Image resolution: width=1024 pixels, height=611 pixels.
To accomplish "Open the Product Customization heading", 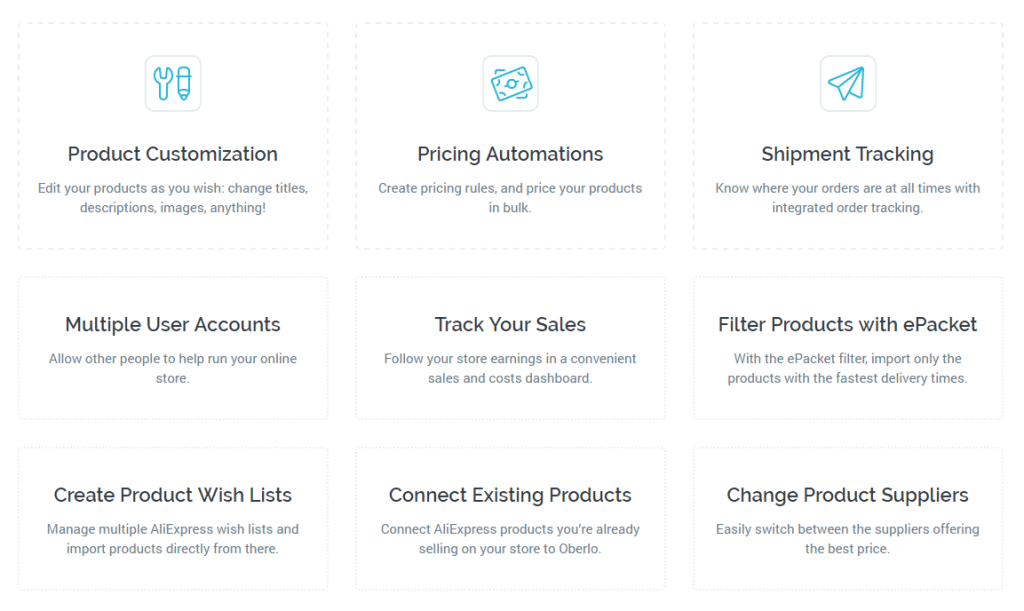I will click(x=173, y=154).
